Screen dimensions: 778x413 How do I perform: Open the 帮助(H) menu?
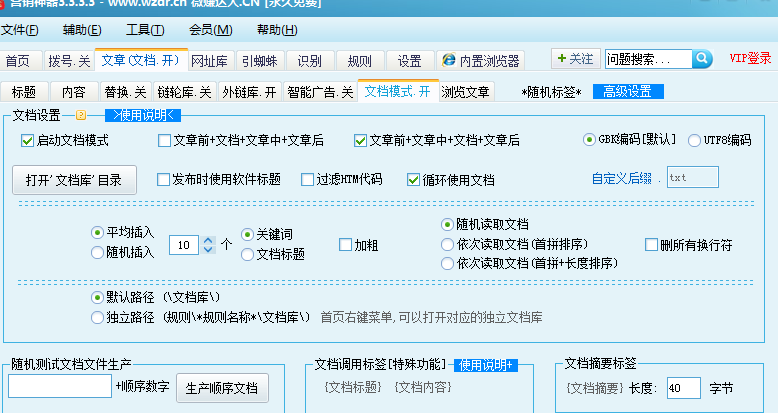[x=277, y=30]
